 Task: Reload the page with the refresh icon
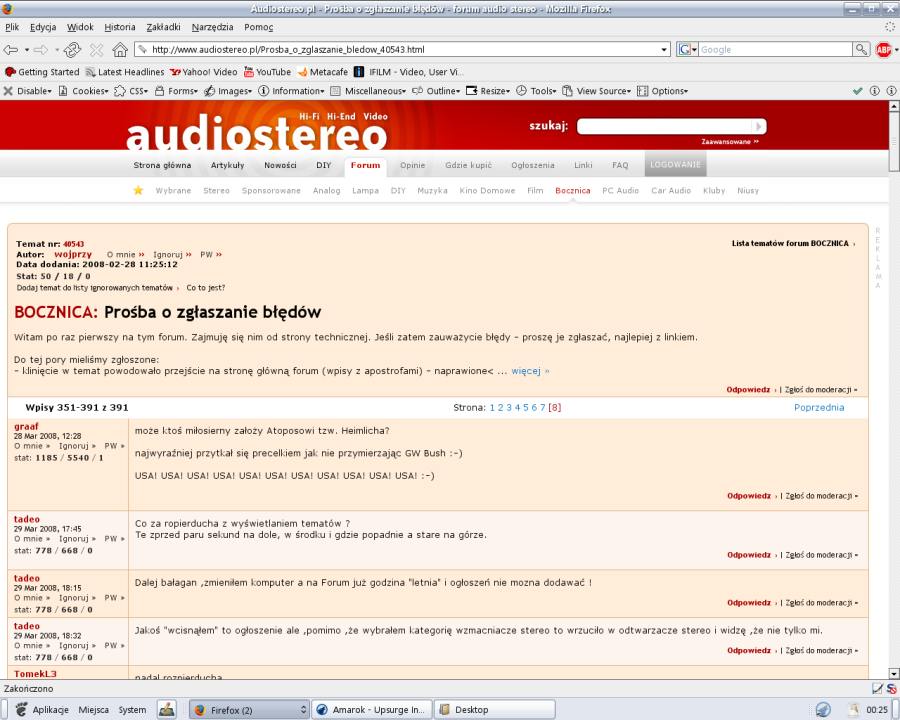click(x=72, y=50)
